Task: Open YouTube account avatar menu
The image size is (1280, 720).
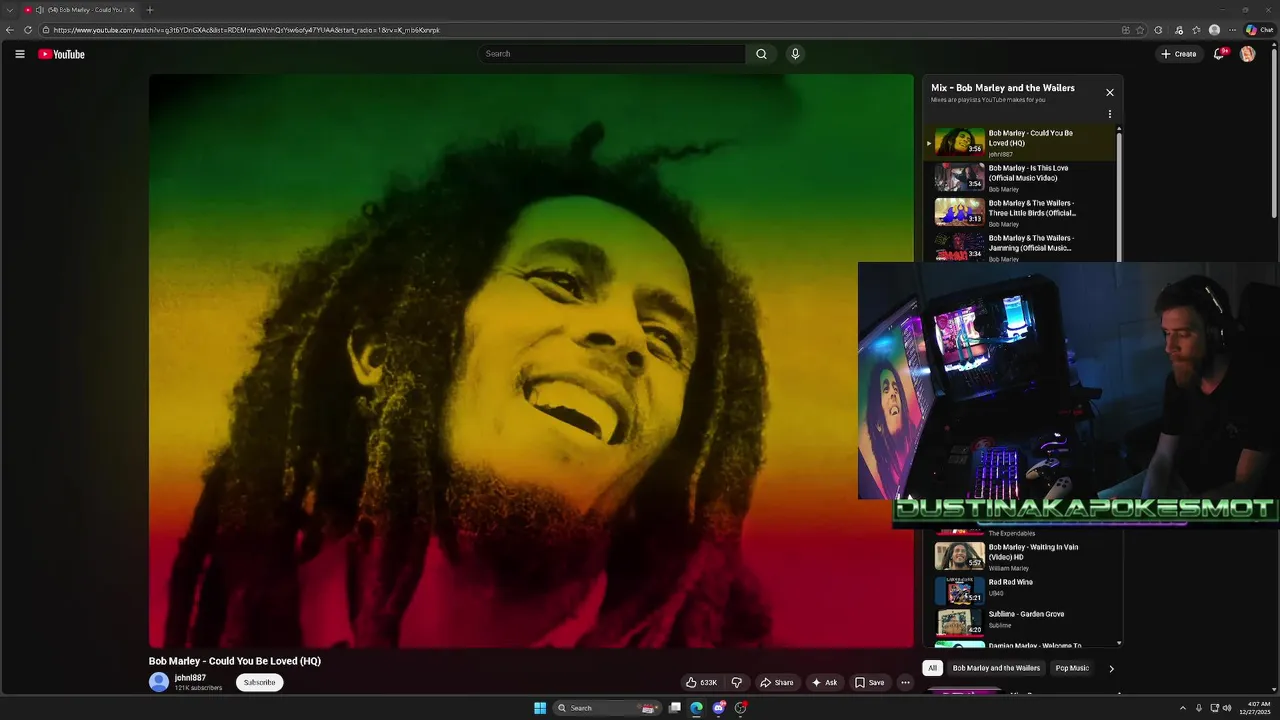Action: pos(1247,54)
